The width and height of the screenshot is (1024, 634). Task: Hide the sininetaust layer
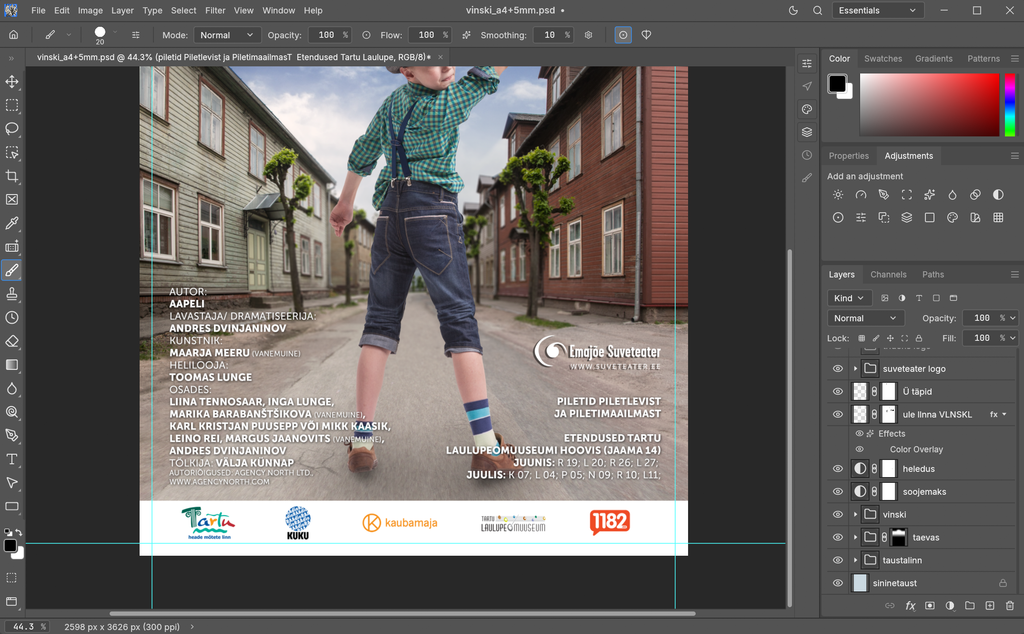tap(838, 583)
